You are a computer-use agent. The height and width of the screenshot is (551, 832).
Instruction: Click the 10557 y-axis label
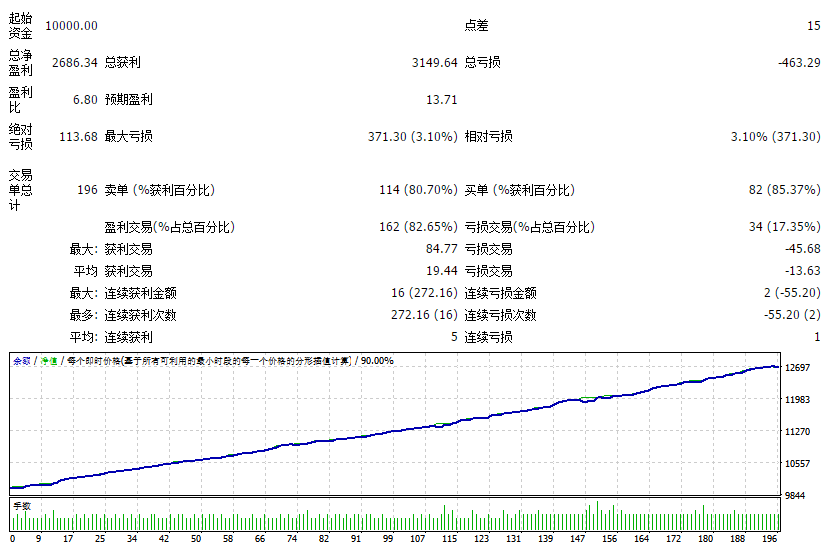pos(798,463)
